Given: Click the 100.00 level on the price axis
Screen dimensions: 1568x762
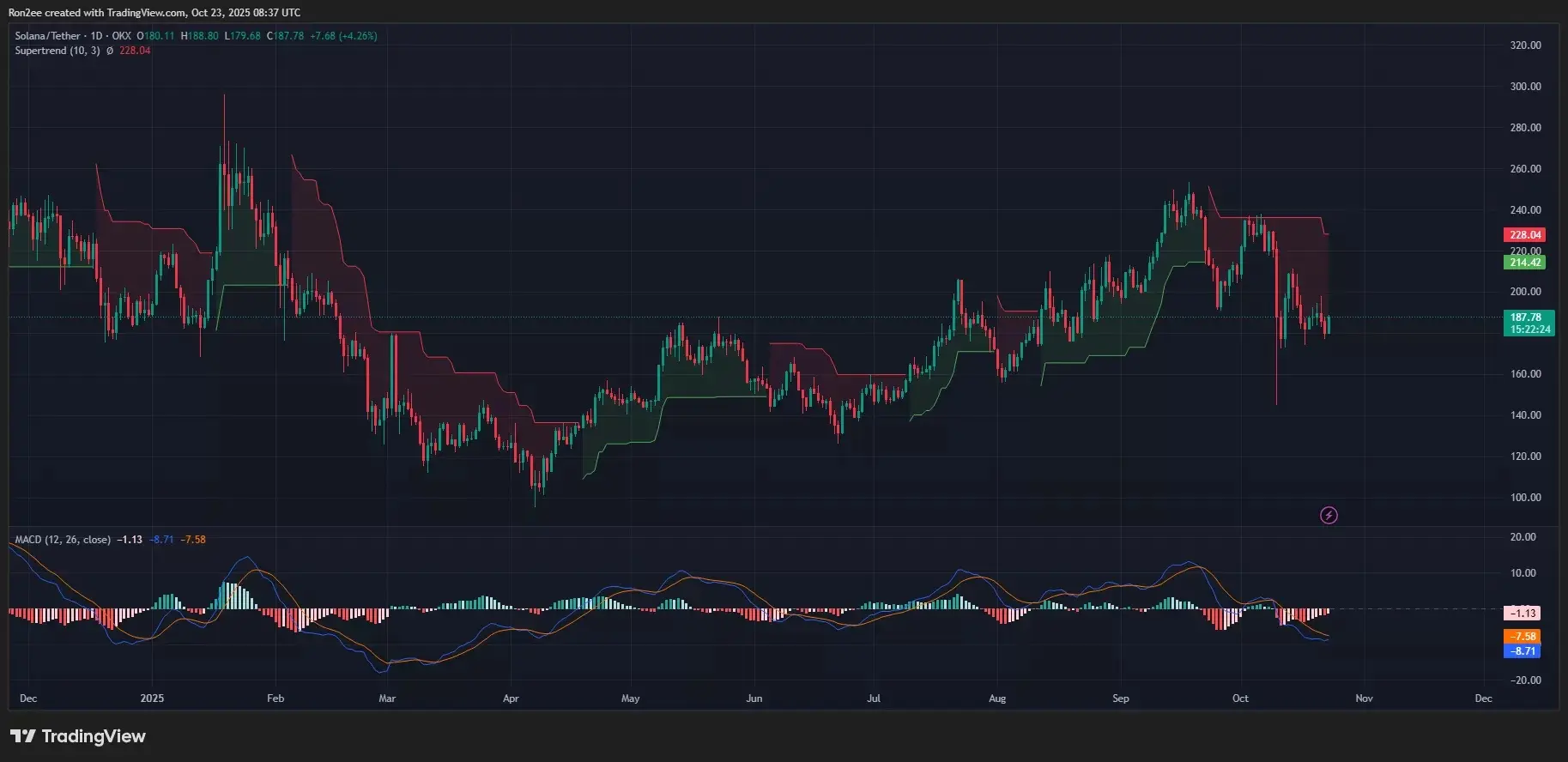Looking at the screenshot, I should [x=1525, y=498].
